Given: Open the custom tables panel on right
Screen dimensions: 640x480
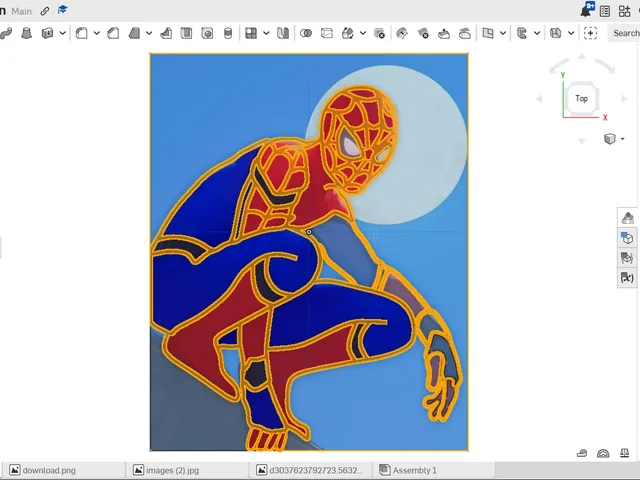Looking at the screenshot, I should coord(627,258).
